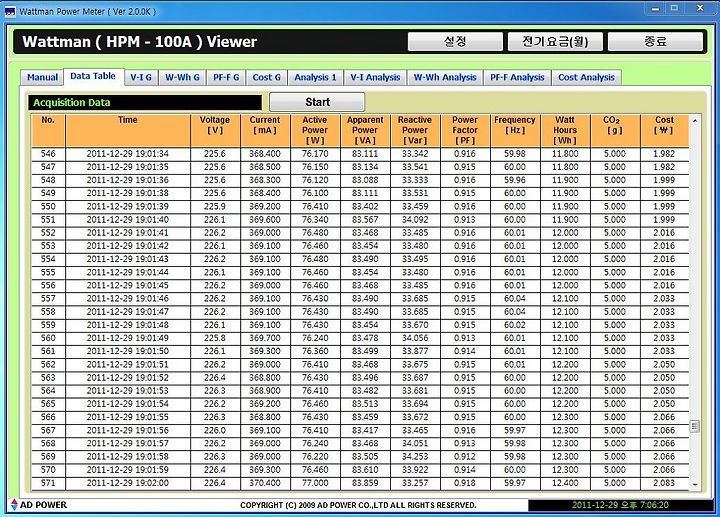Click power factor 0.912 cell
720x517 pixels.
coord(465,457)
